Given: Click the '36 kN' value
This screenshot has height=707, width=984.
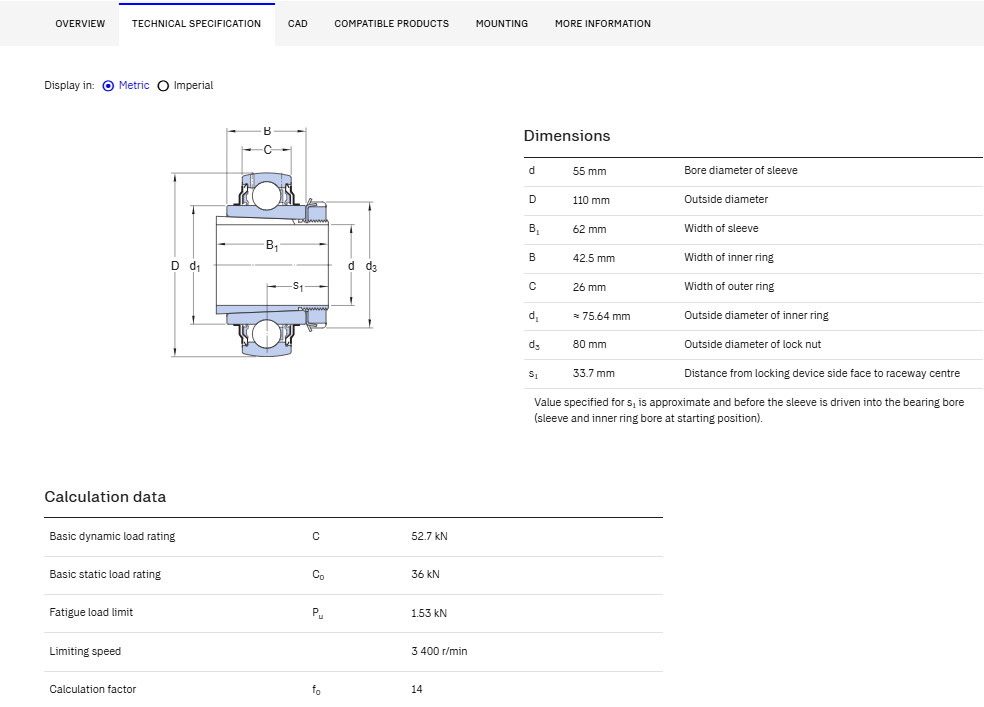Looking at the screenshot, I should pos(425,575).
